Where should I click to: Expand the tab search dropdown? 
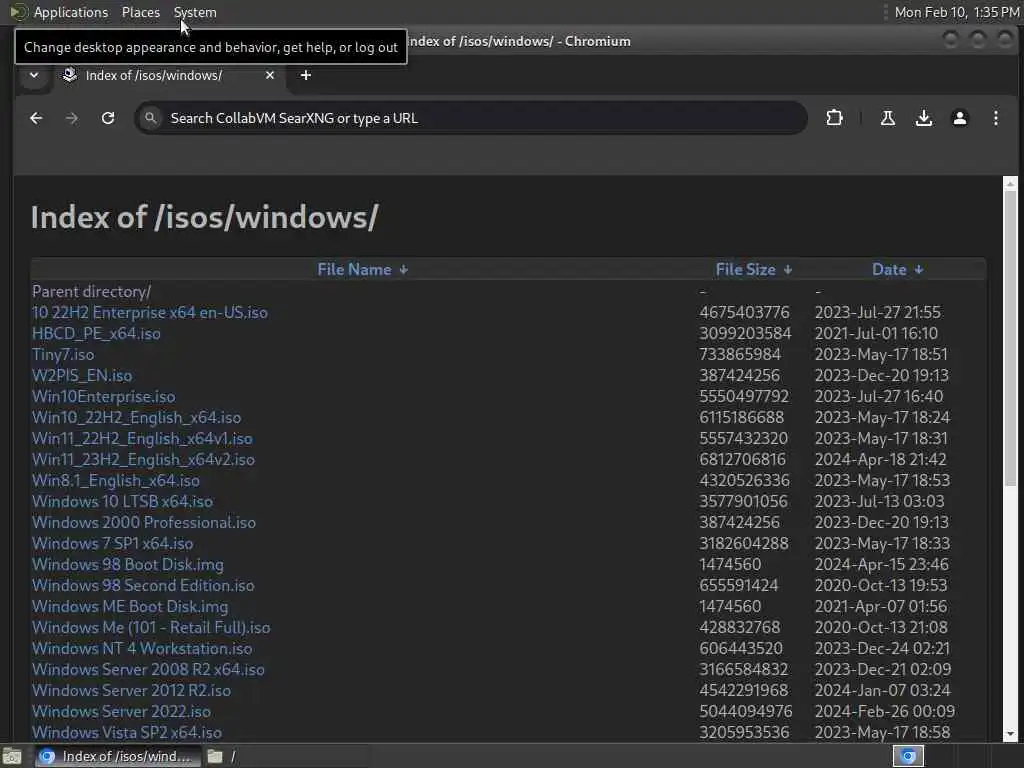pos(34,75)
